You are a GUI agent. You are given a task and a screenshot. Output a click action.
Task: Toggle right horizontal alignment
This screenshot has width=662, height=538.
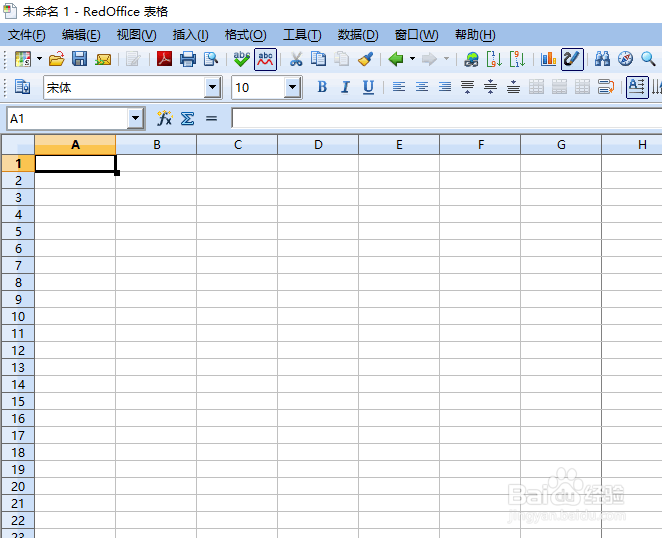tap(445, 87)
